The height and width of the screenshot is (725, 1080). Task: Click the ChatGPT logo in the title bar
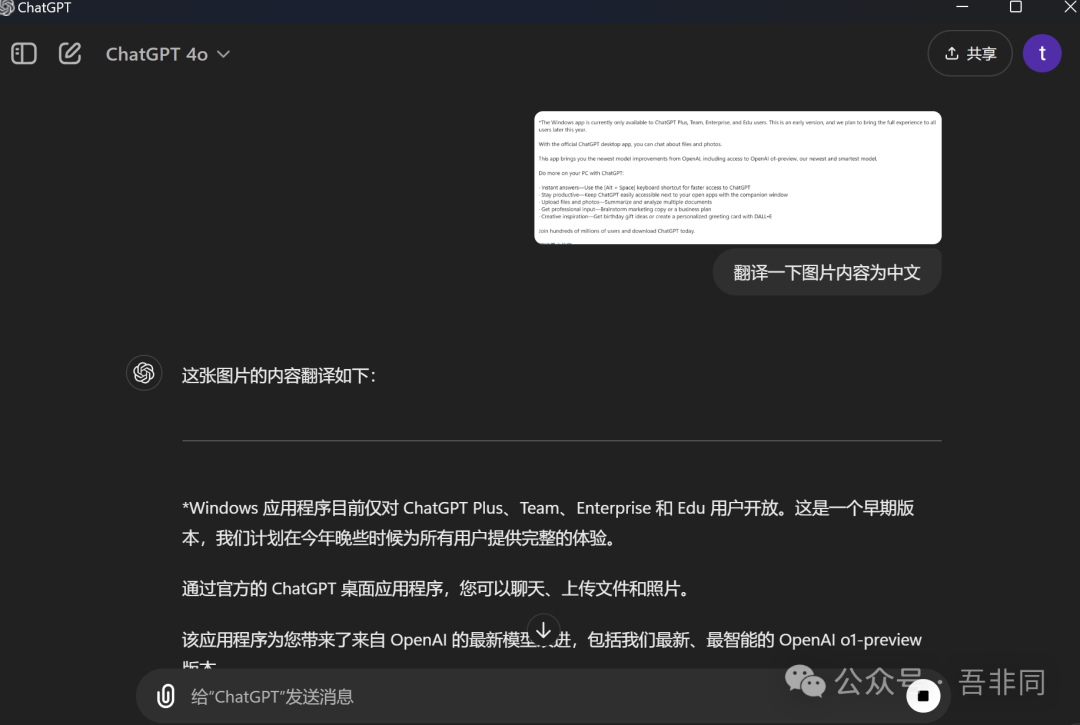(8, 7)
